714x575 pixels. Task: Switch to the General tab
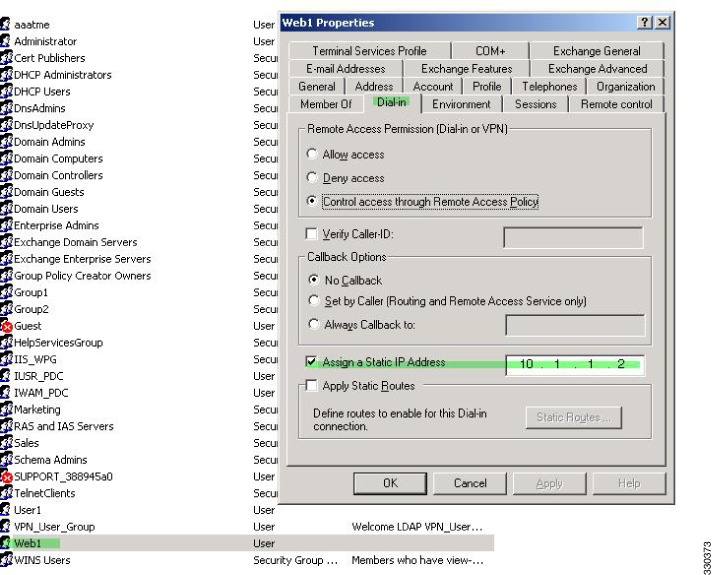click(x=316, y=87)
